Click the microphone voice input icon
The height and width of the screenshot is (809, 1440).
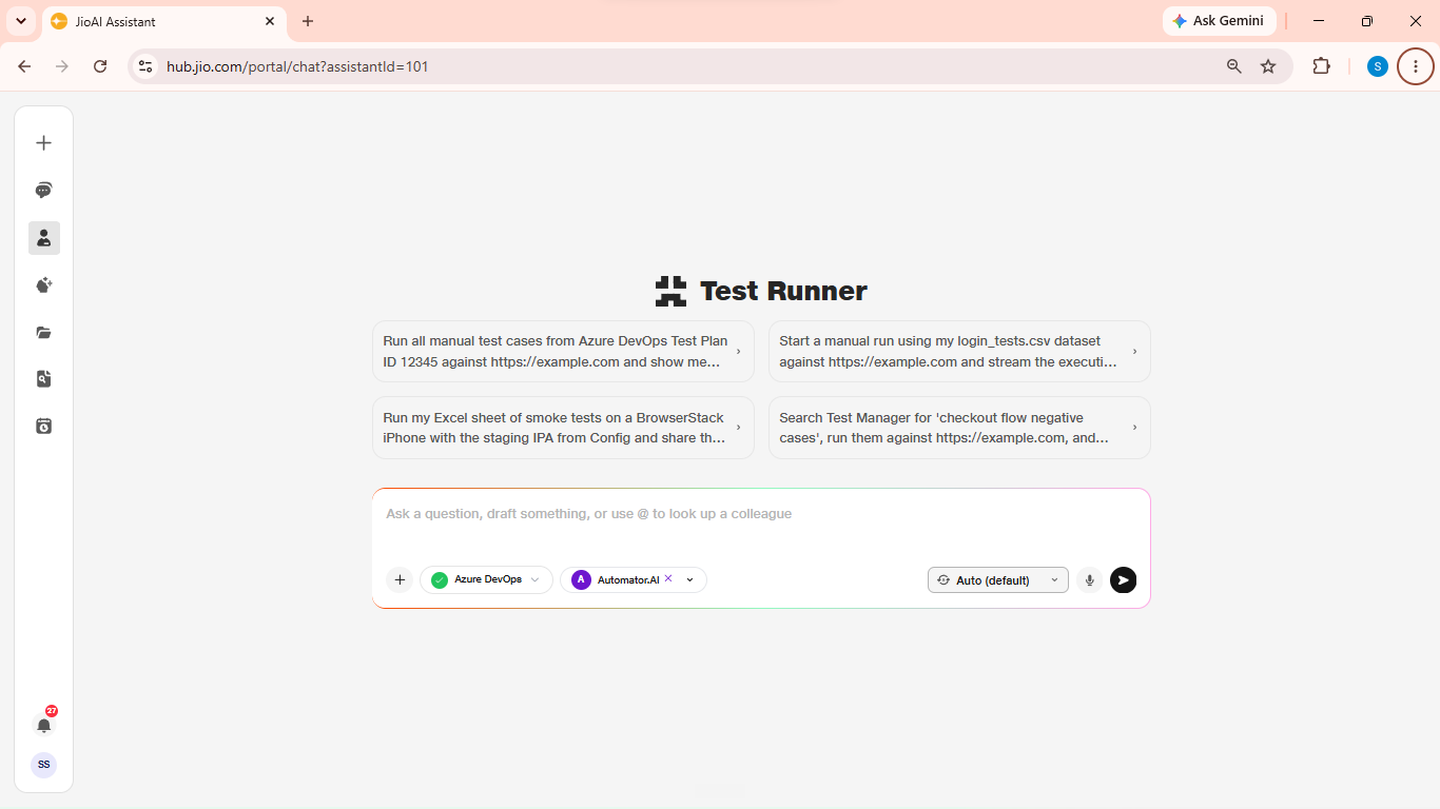tap(1090, 580)
